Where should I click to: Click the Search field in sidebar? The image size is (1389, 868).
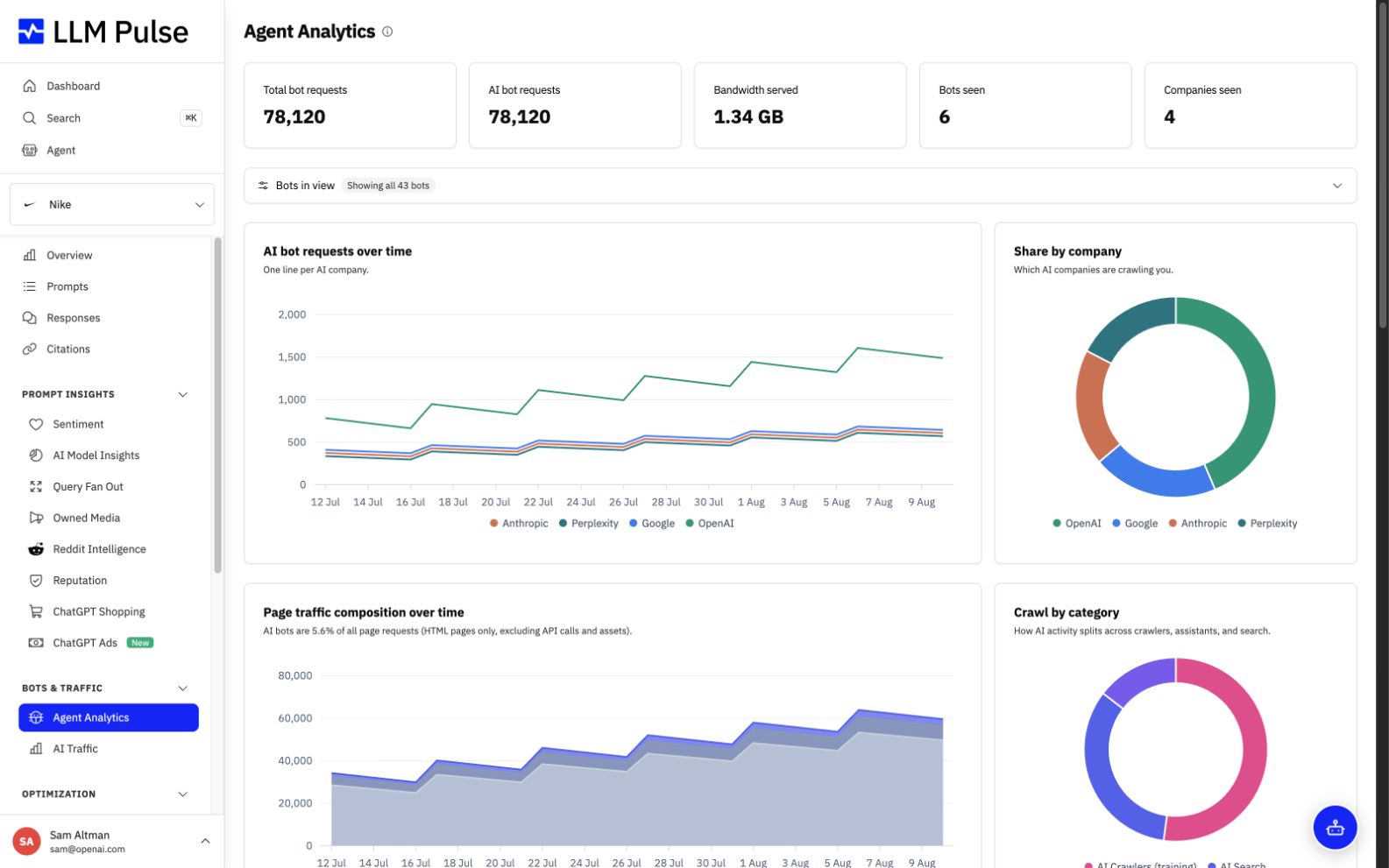point(112,118)
